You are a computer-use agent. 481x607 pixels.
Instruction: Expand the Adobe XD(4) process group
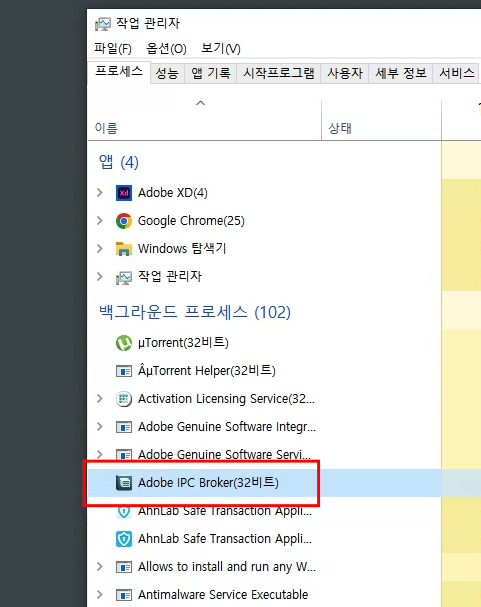tap(100, 192)
